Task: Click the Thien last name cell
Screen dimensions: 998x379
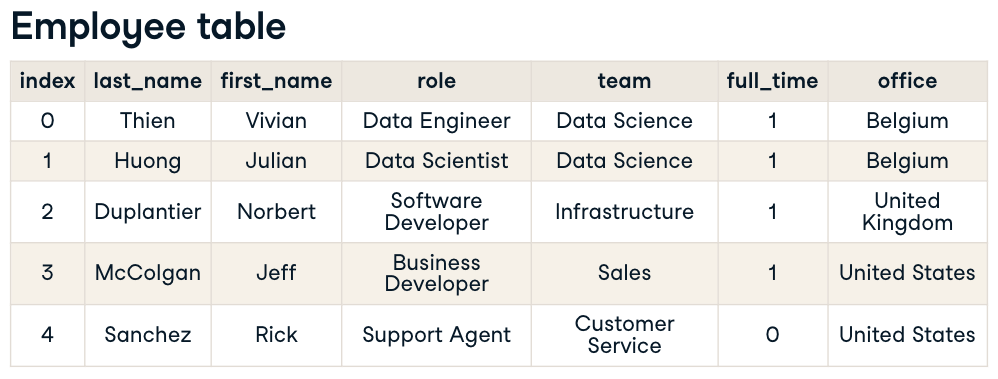Action: point(148,121)
